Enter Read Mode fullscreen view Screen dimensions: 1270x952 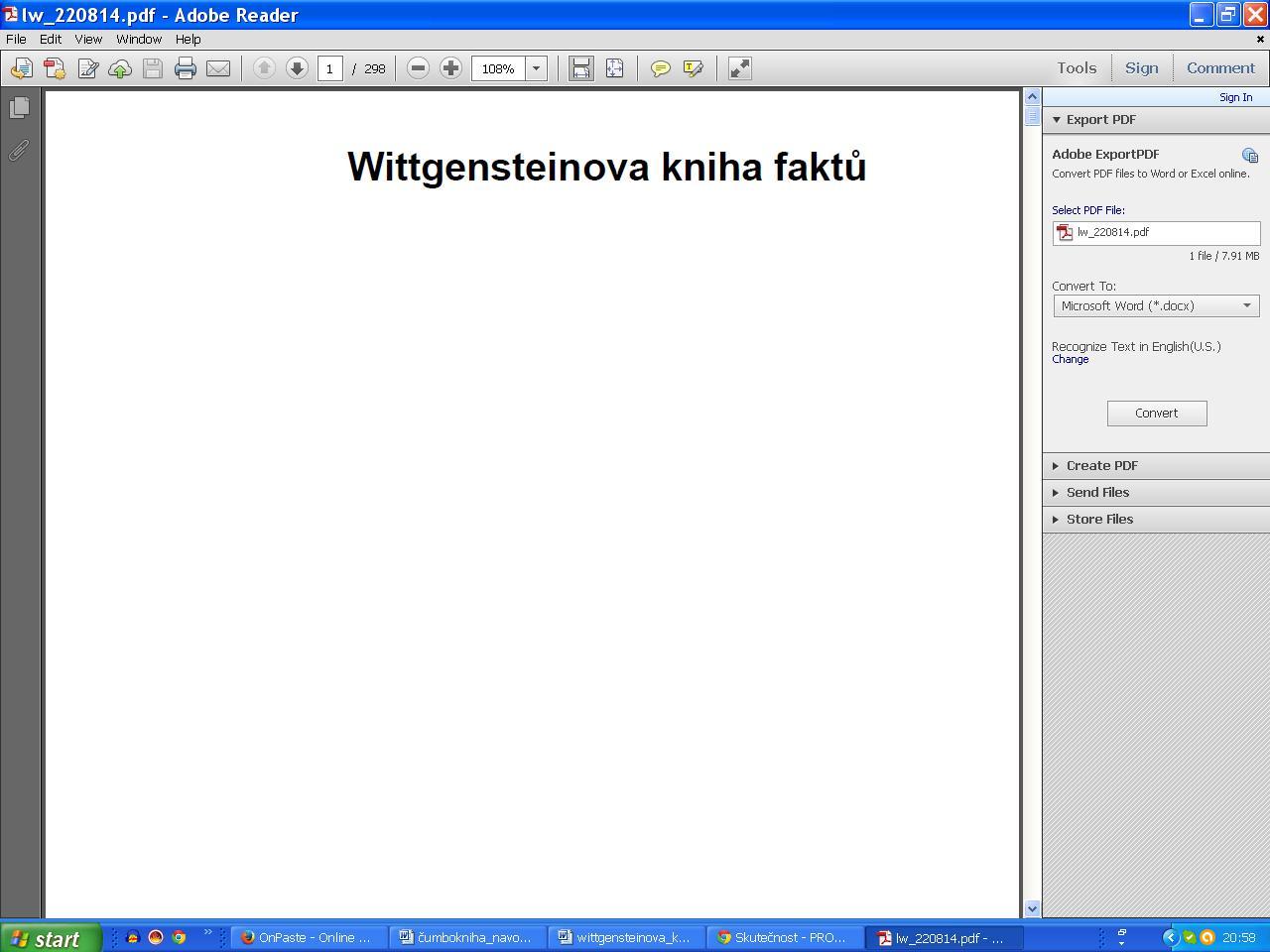click(738, 68)
